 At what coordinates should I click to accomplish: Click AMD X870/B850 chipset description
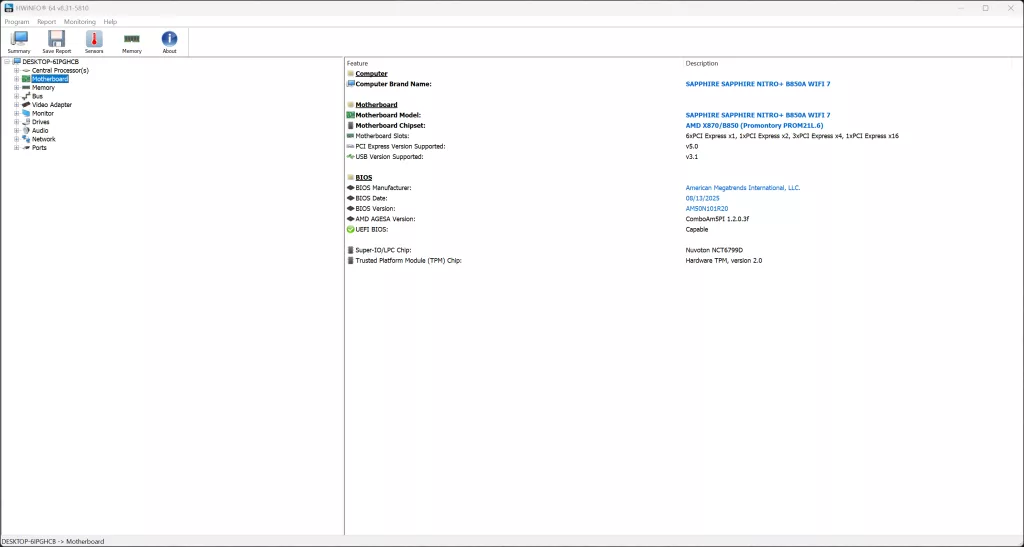[754, 125]
